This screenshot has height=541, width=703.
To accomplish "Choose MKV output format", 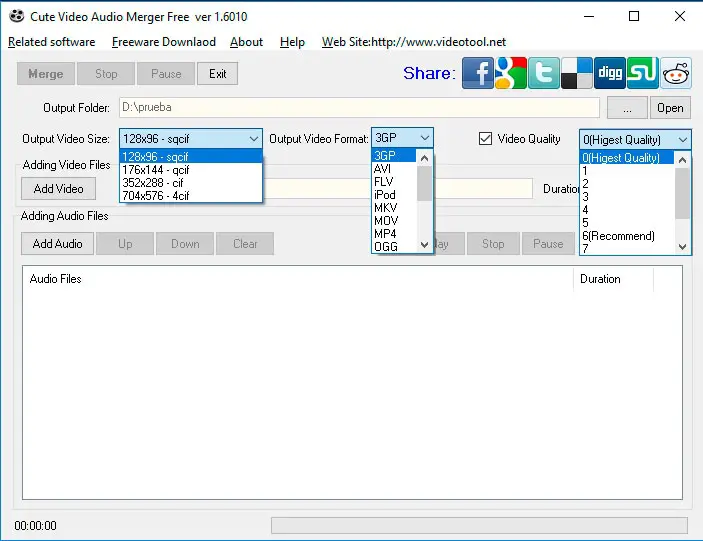I will [394, 208].
